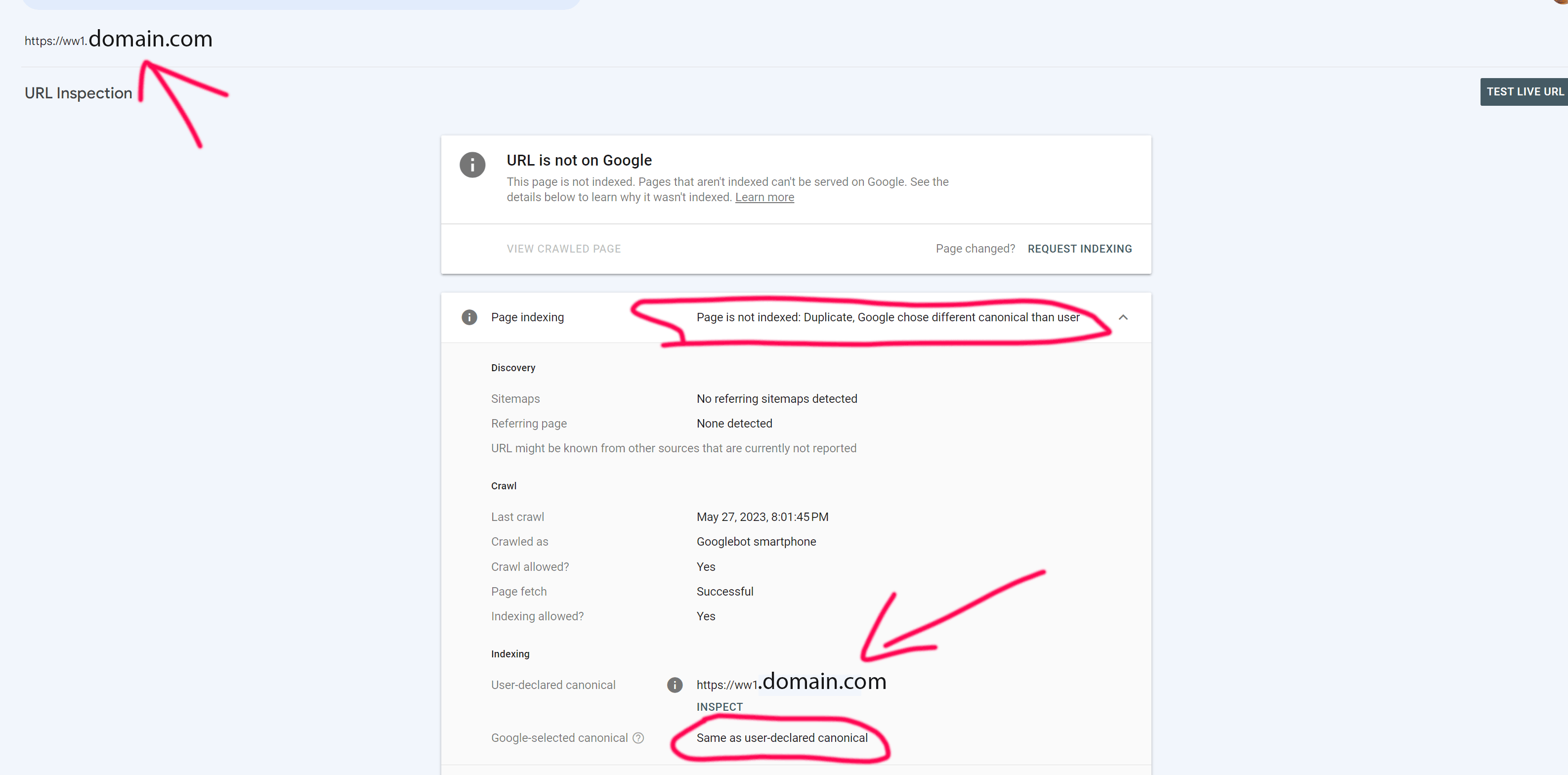The width and height of the screenshot is (1568, 775).
Task: Click the Page indexing info icon
Action: point(468,317)
